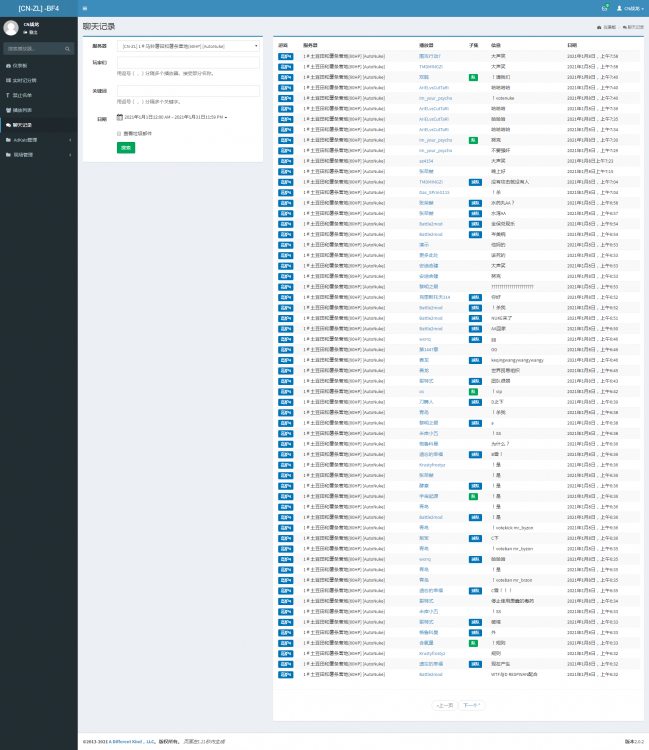Click the calendar icon in the date field
649x750 pixels.
(x=120, y=117)
